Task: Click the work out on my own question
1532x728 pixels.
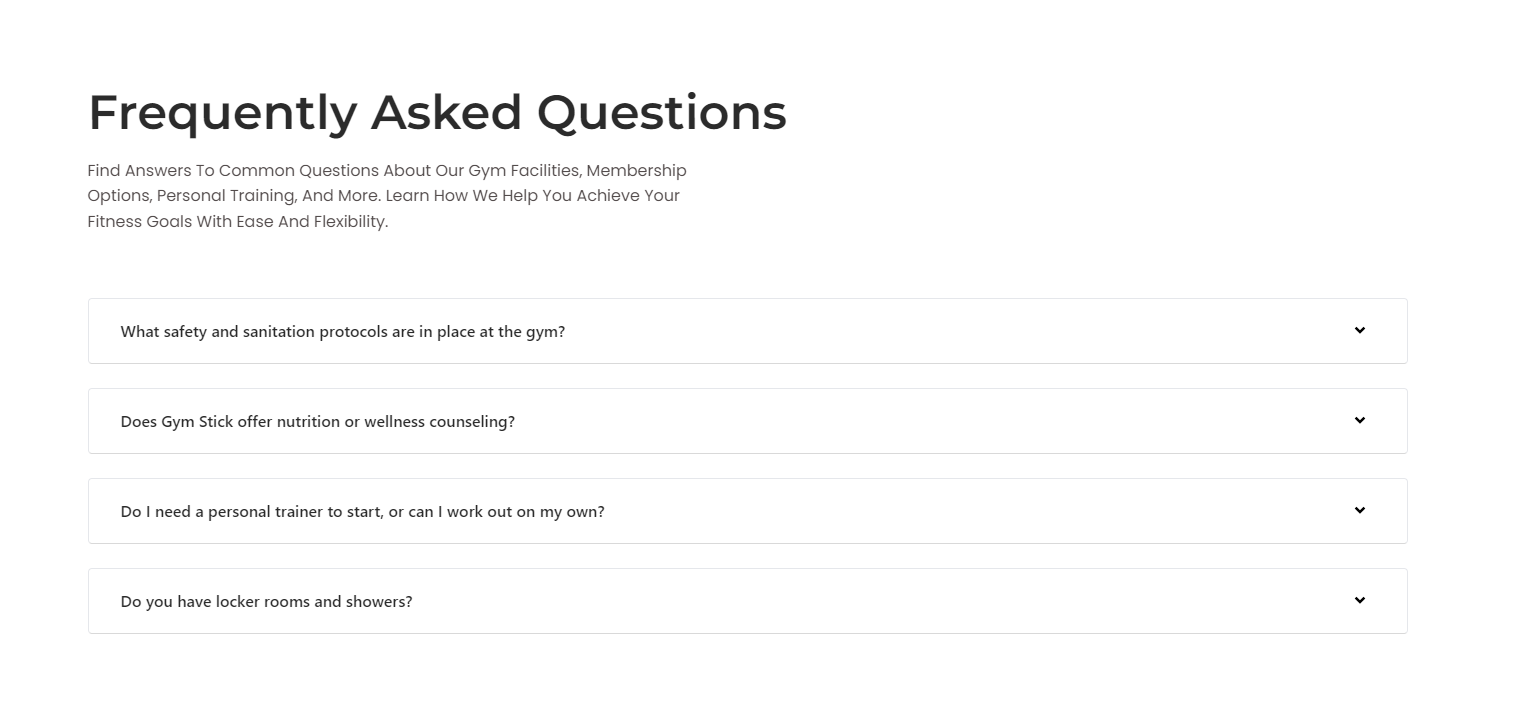Action: [x=362, y=511]
